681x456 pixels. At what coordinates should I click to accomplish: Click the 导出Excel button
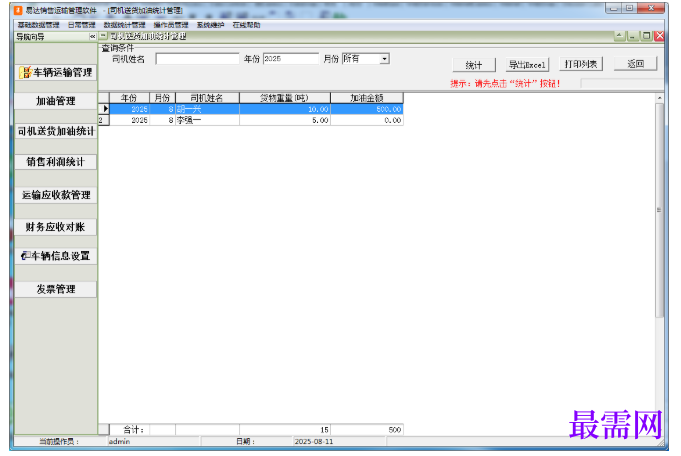(x=527, y=65)
